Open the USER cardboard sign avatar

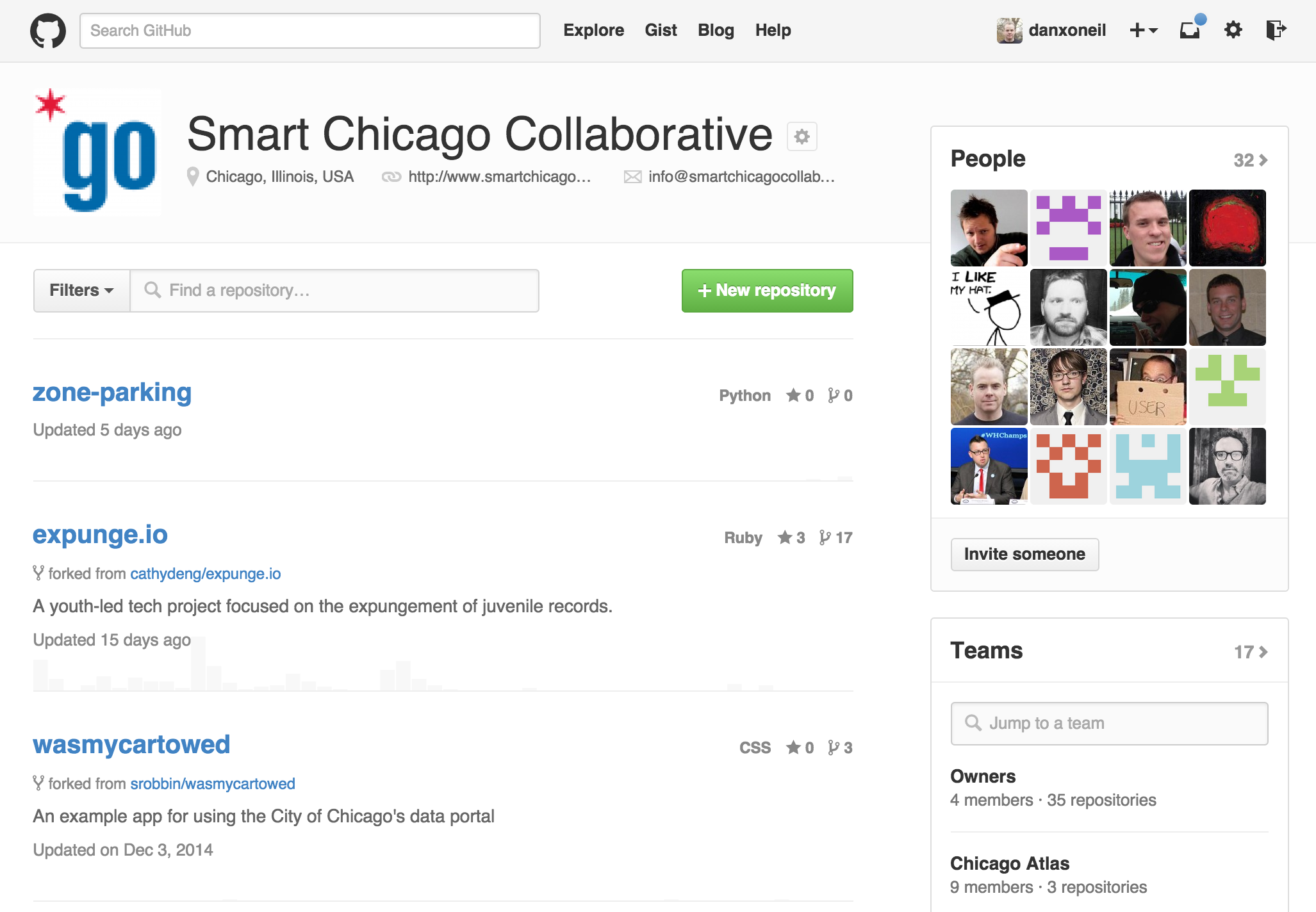click(1148, 387)
